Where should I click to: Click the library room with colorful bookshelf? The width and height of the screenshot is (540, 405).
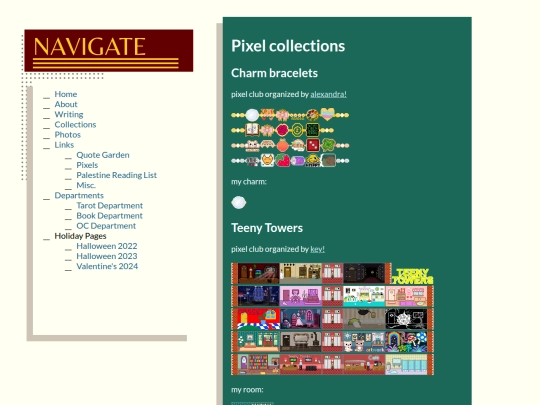click(x=258, y=364)
